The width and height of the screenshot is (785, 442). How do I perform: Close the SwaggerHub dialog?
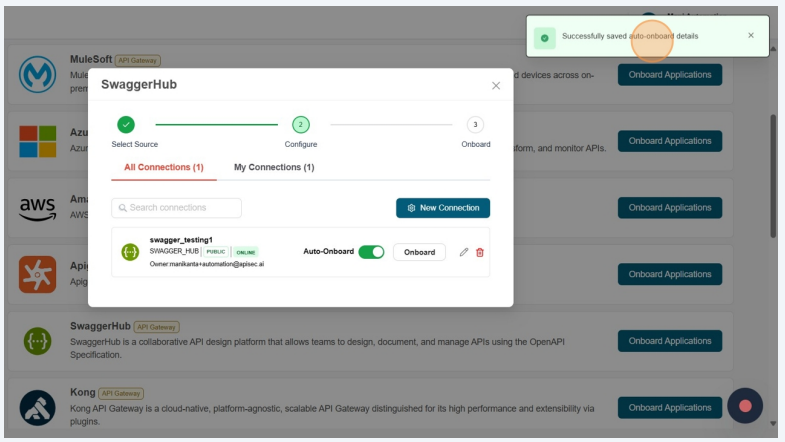pos(496,86)
